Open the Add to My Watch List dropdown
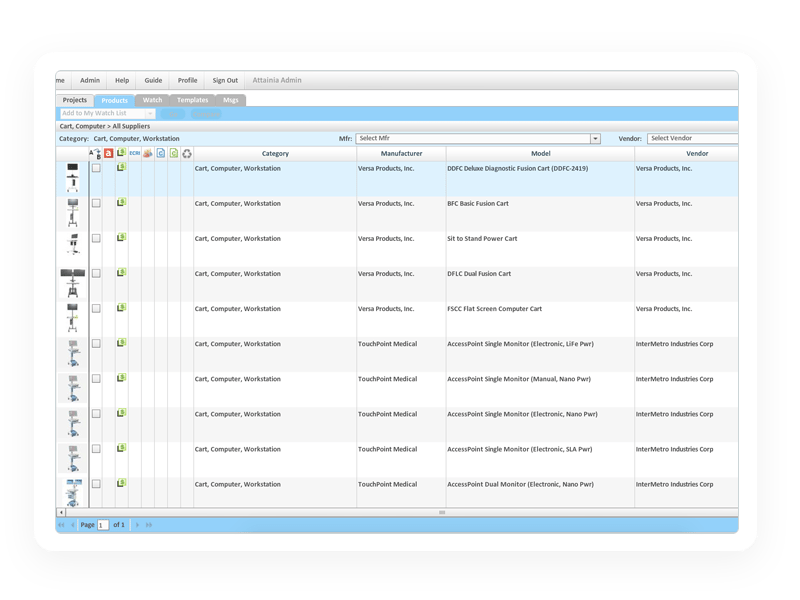800x600 pixels. coord(150,114)
